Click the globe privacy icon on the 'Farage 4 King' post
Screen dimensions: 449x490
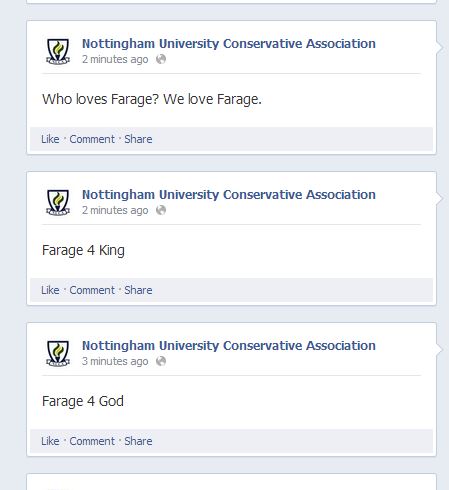pos(161,210)
